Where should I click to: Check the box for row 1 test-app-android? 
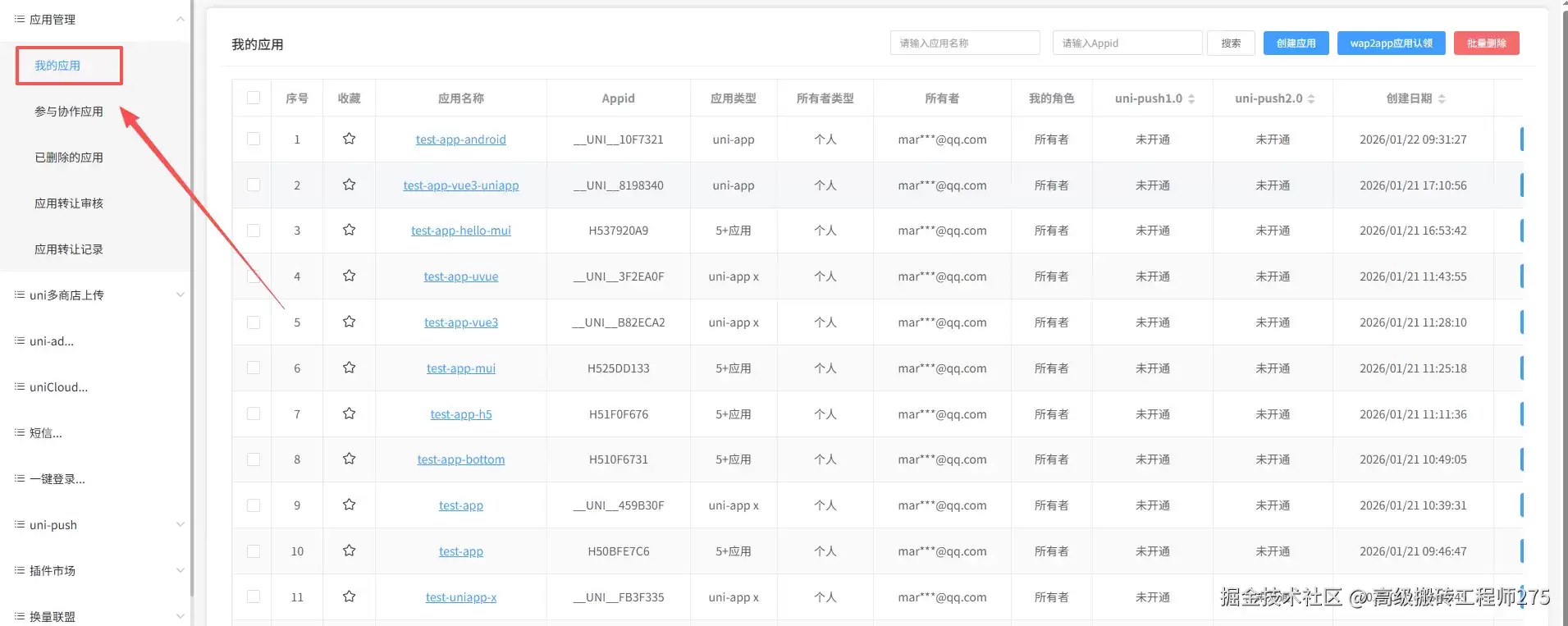coord(254,139)
